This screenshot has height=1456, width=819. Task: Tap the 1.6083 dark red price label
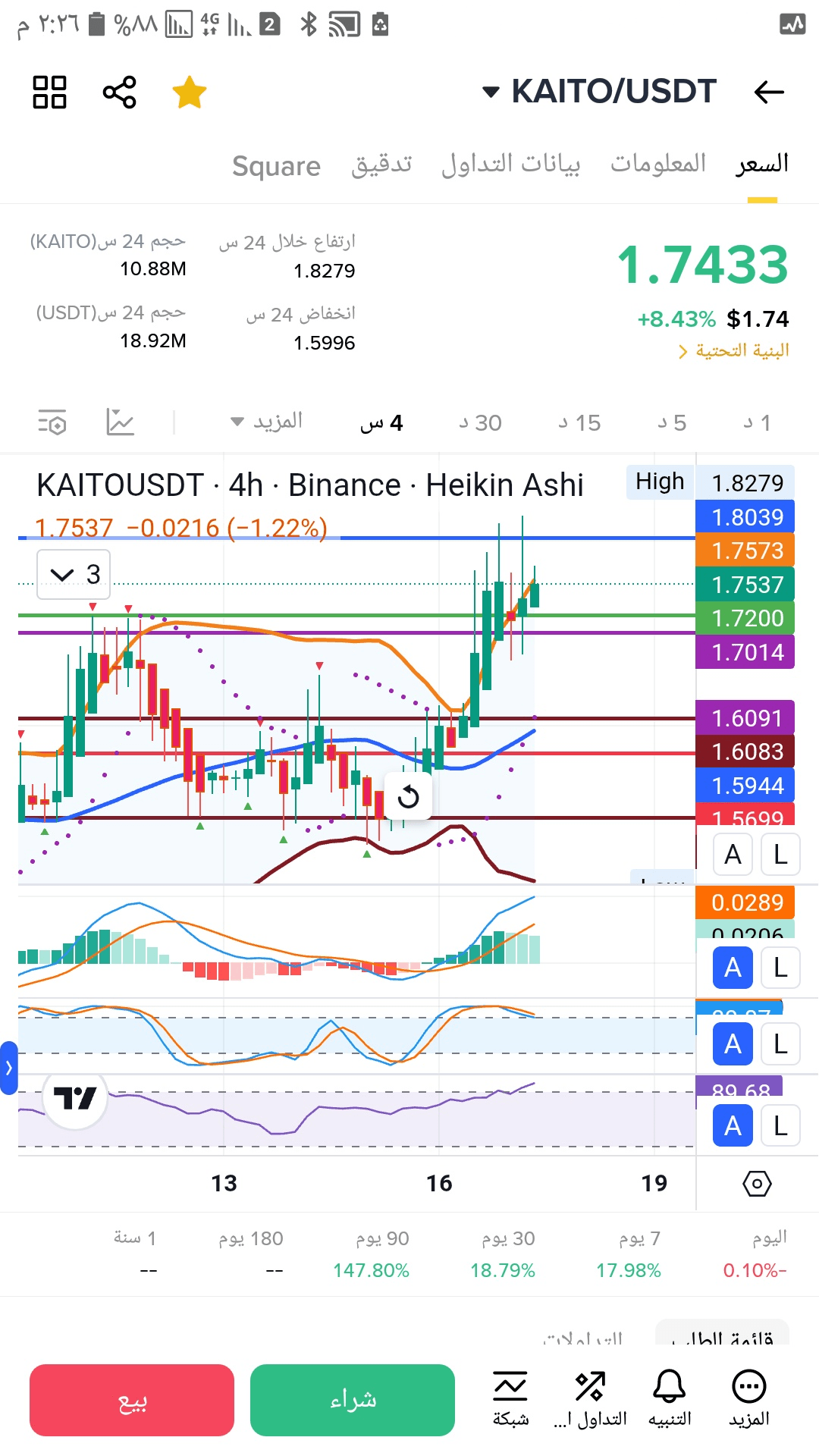(x=745, y=752)
